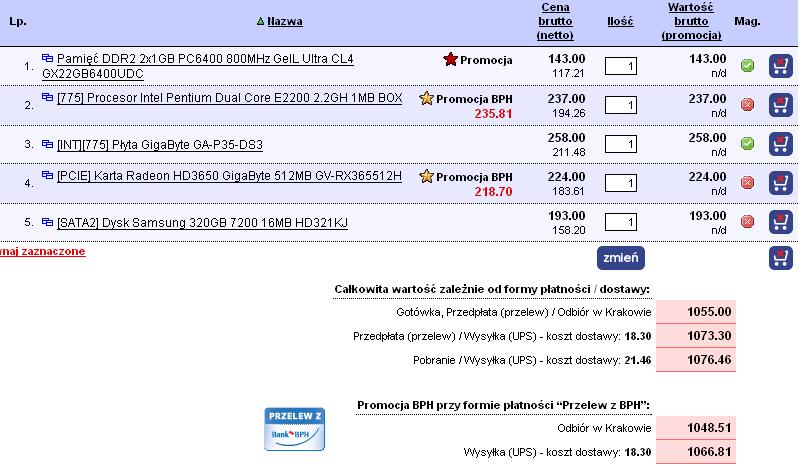The height and width of the screenshot is (466, 802).
Task: Focus quantity field for Karta Radeon row
Action: coord(620,183)
